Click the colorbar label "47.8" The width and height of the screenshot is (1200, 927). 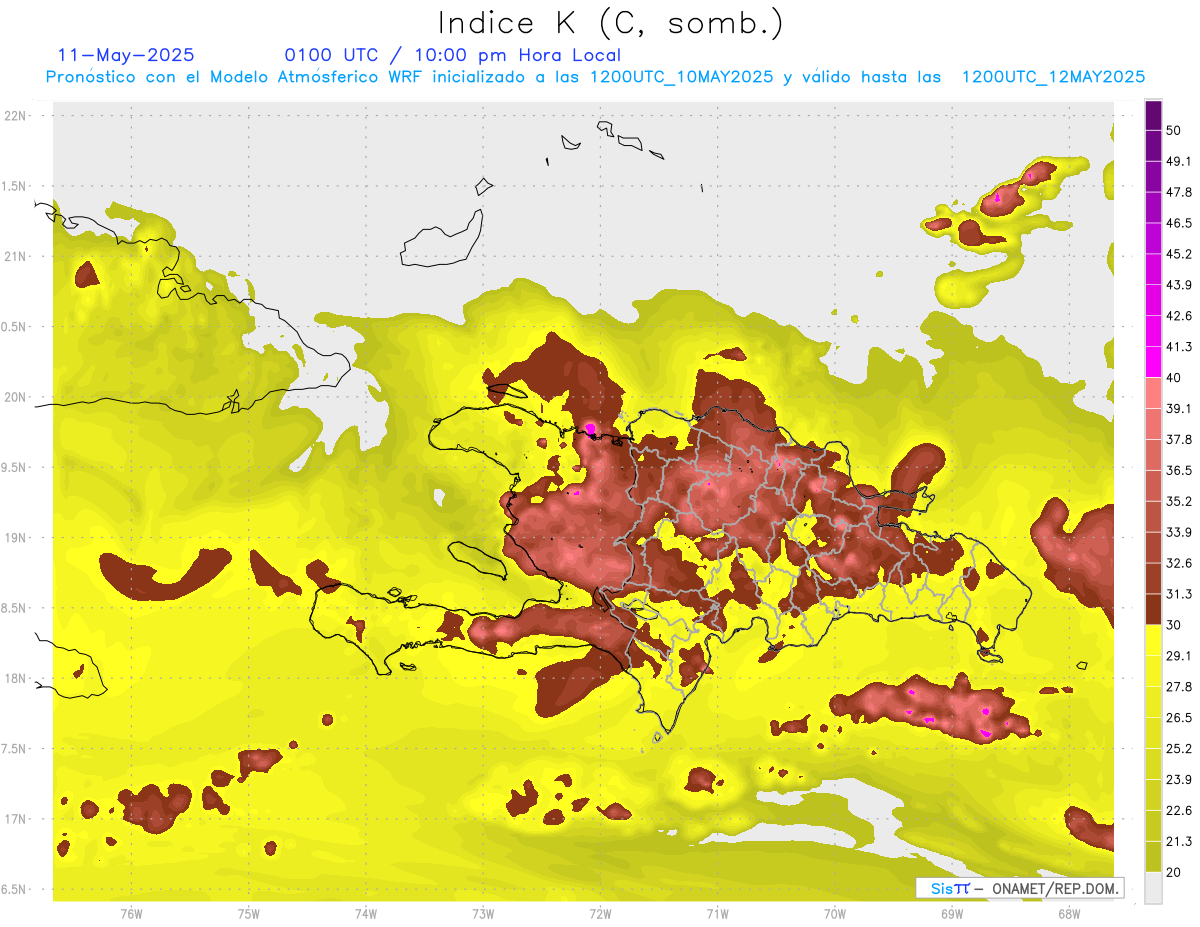[1179, 193]
